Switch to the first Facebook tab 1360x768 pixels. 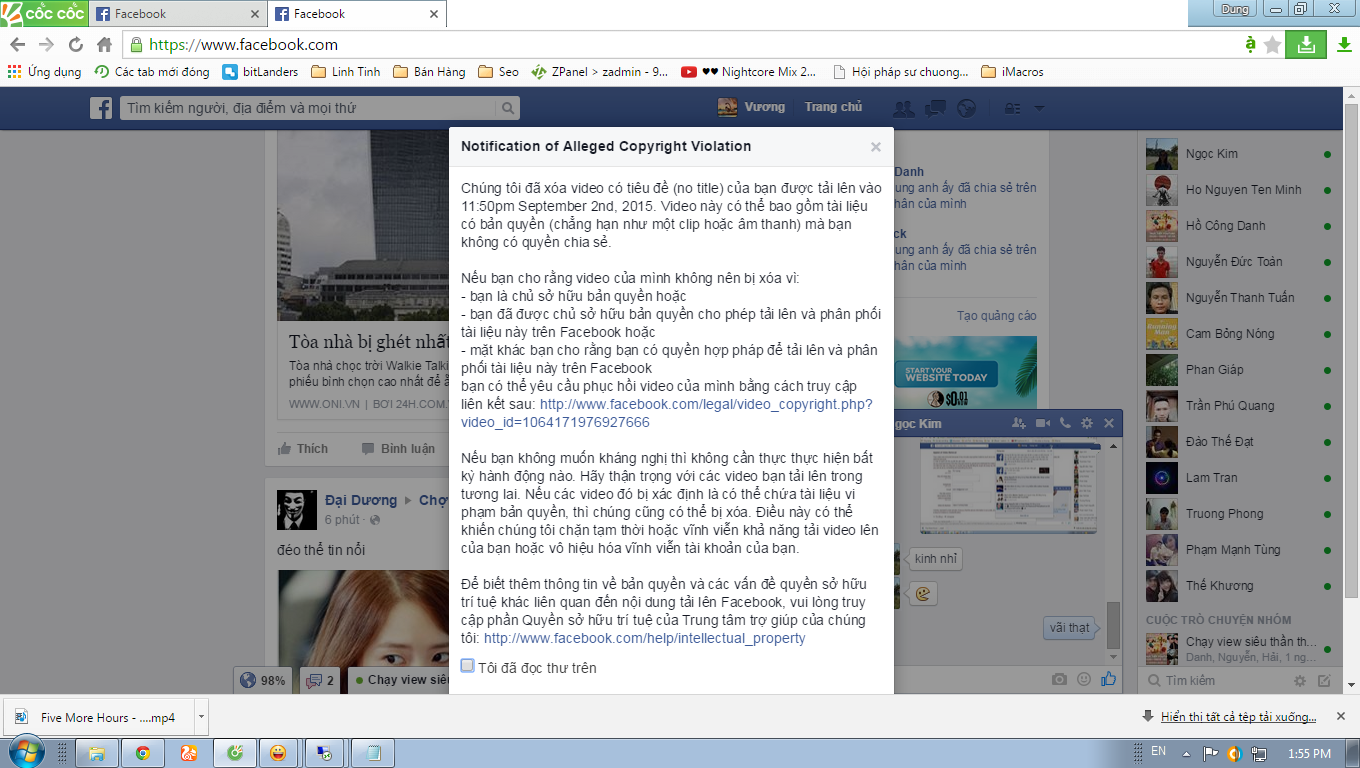(x=178, y=14)
